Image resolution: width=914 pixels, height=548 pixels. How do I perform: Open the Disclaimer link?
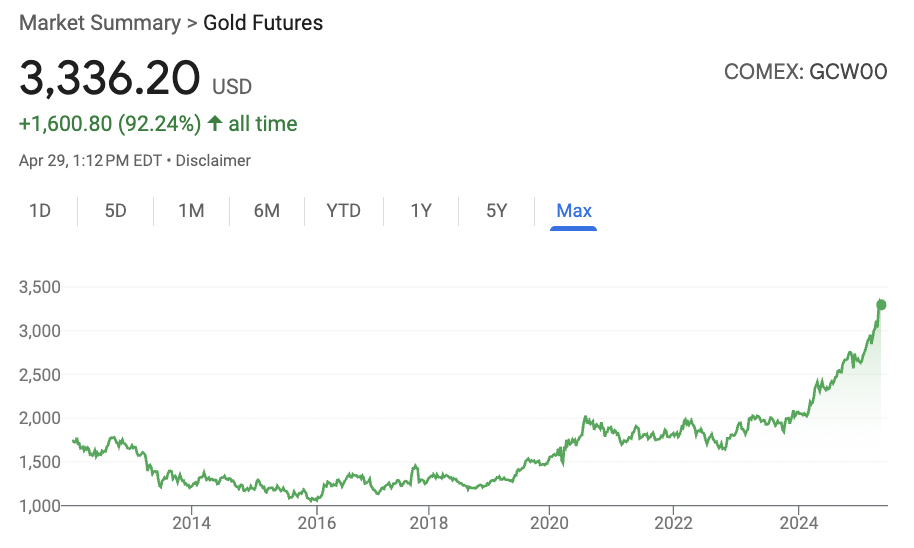pos(213,160)
